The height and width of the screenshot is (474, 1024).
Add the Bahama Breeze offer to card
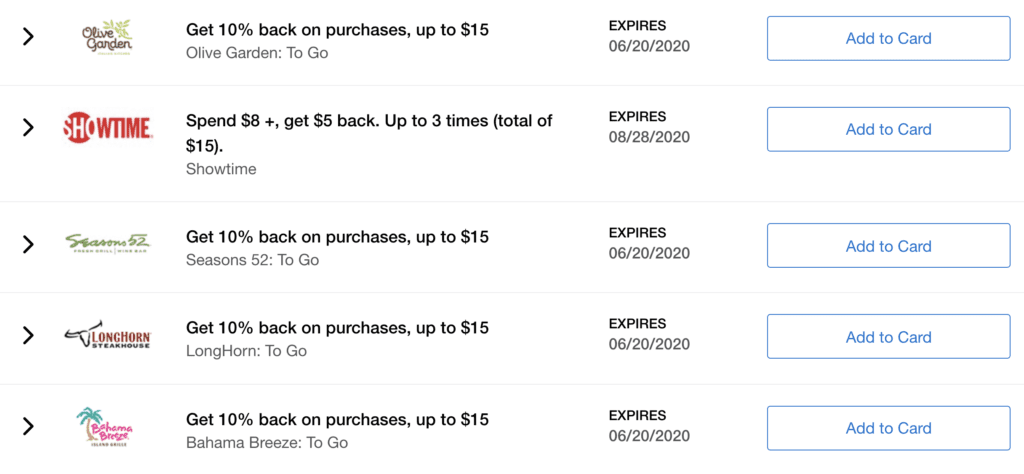coord(888,428)
